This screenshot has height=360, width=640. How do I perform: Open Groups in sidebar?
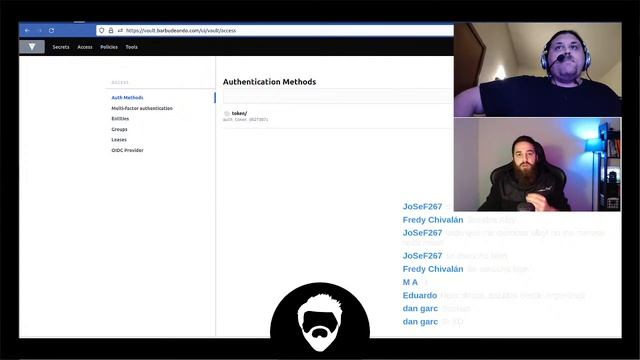pos(119,129)
